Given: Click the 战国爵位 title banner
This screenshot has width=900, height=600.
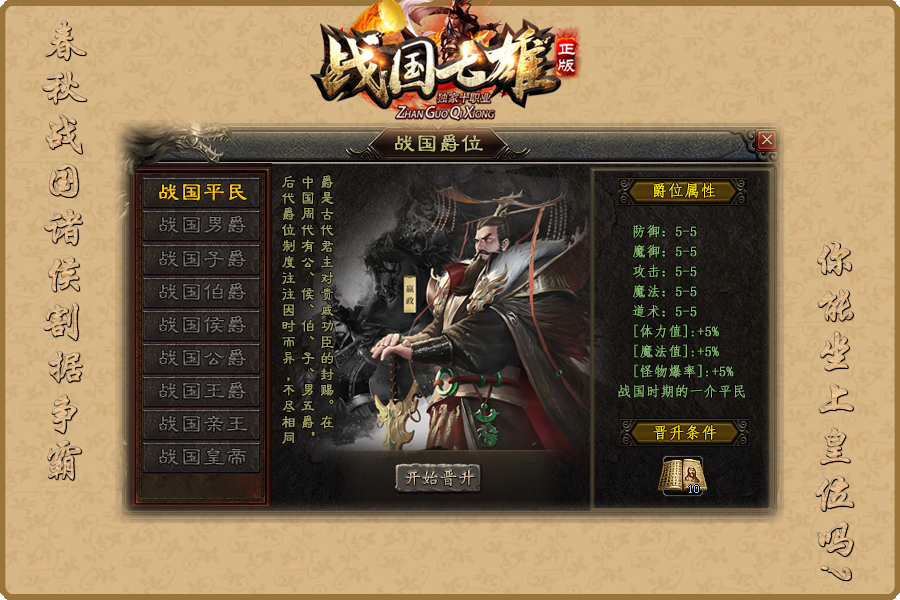Looking at the screenshot, I should pos(439,144).
